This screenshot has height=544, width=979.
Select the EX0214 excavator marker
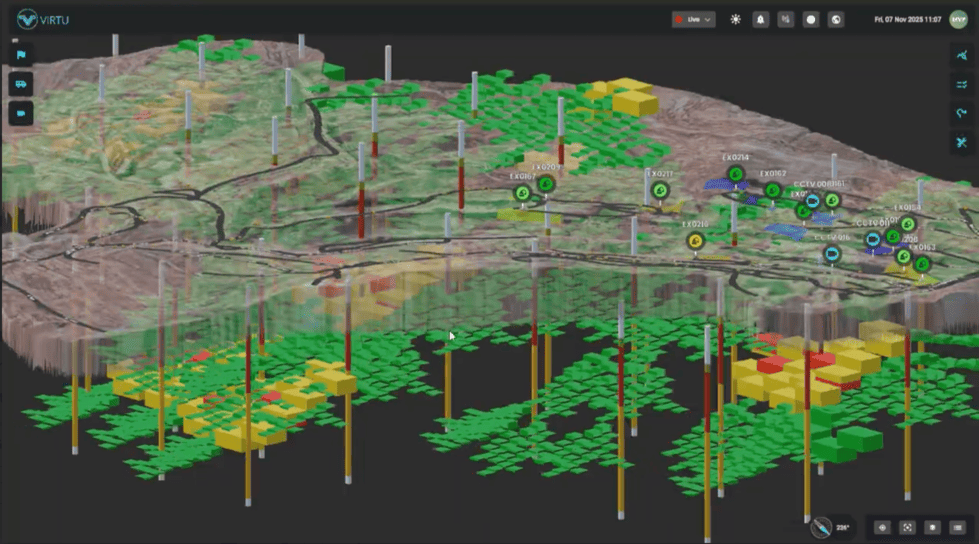coord(735,175)
